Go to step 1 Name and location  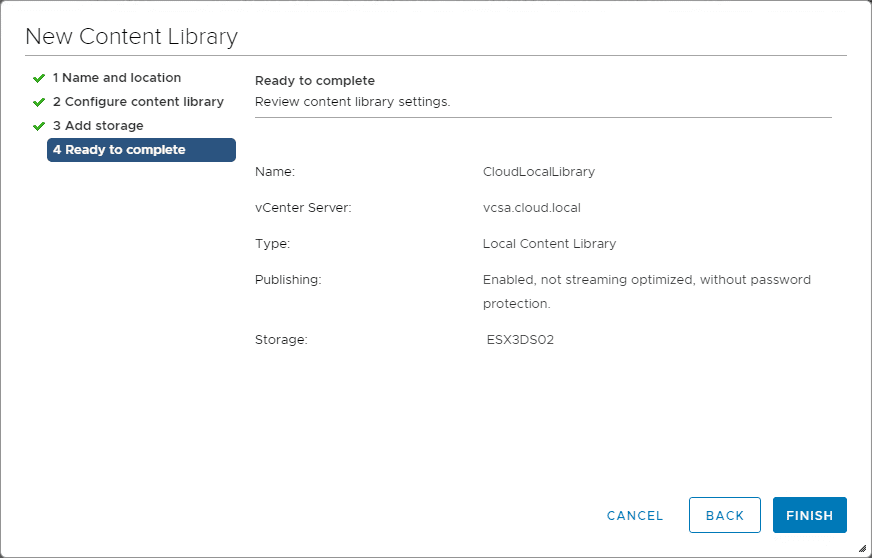click(x=117, y=78)
